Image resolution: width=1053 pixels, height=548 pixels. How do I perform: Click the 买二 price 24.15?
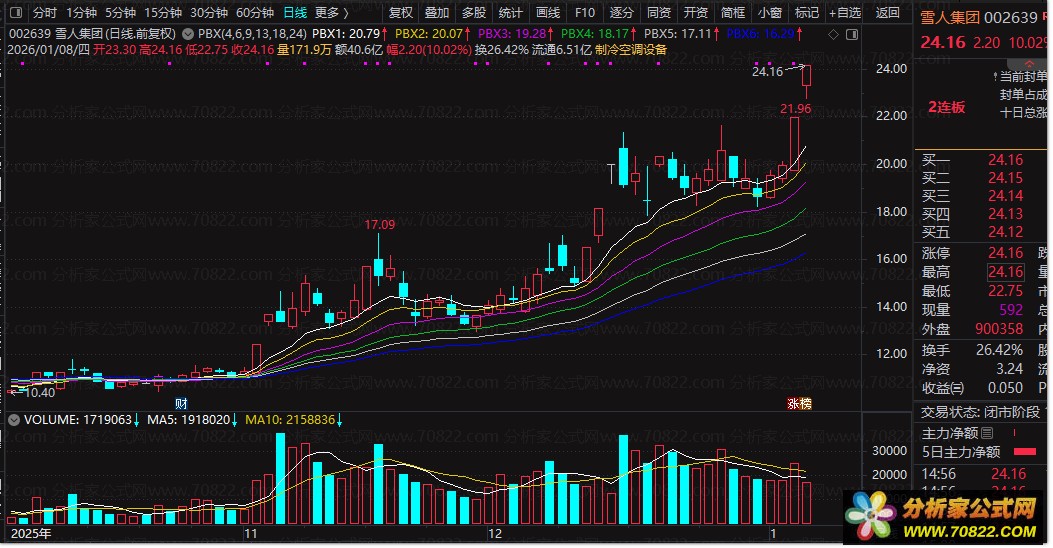tap(1005, 178)
